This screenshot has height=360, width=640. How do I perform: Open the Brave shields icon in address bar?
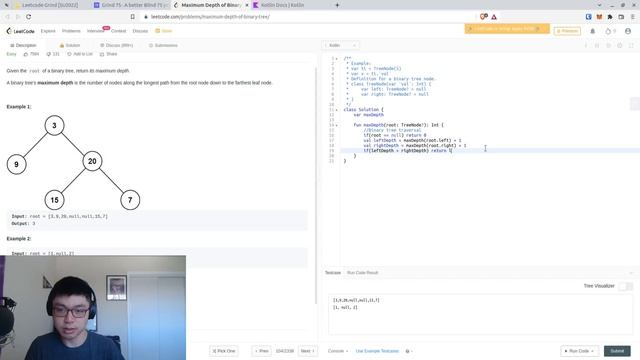pyautogui.click(x=484, y=17)
